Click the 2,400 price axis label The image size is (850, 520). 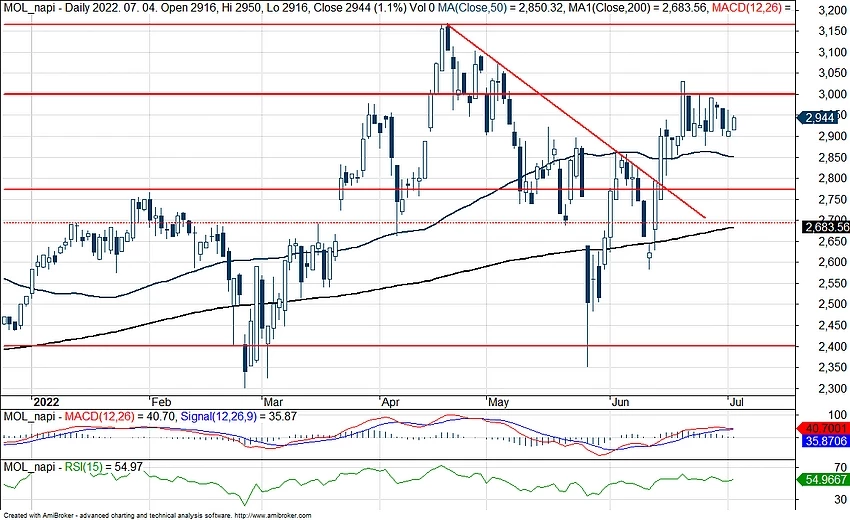click(833, 346)
